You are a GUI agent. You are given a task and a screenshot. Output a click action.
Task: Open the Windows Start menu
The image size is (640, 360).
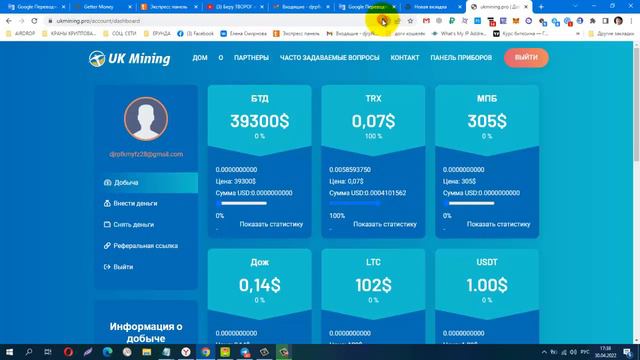[x=9, y=352]
